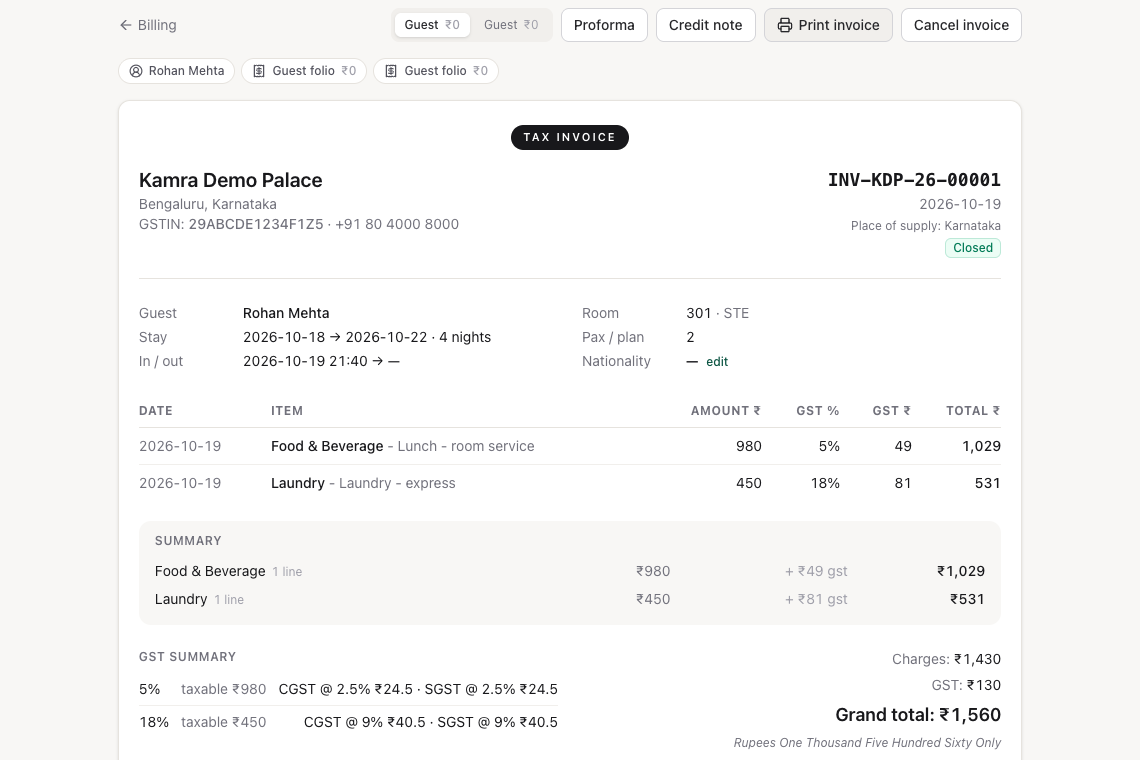Click the Bengaluru, Karnataka address line

(x=208, y=204)
